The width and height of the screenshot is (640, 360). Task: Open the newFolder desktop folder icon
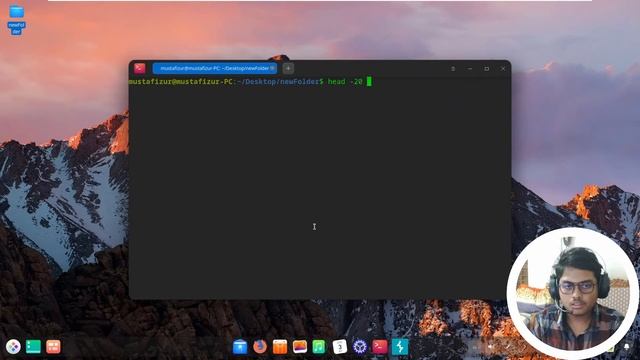[16, 20]
